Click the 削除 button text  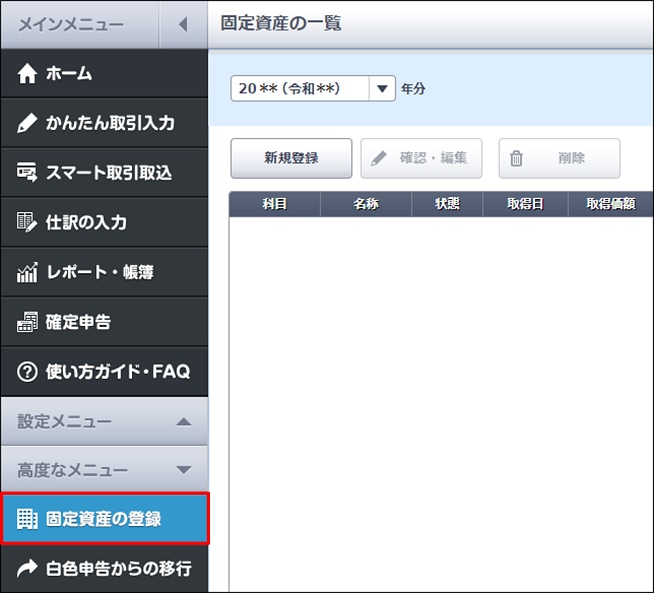[x=571, y=158]
